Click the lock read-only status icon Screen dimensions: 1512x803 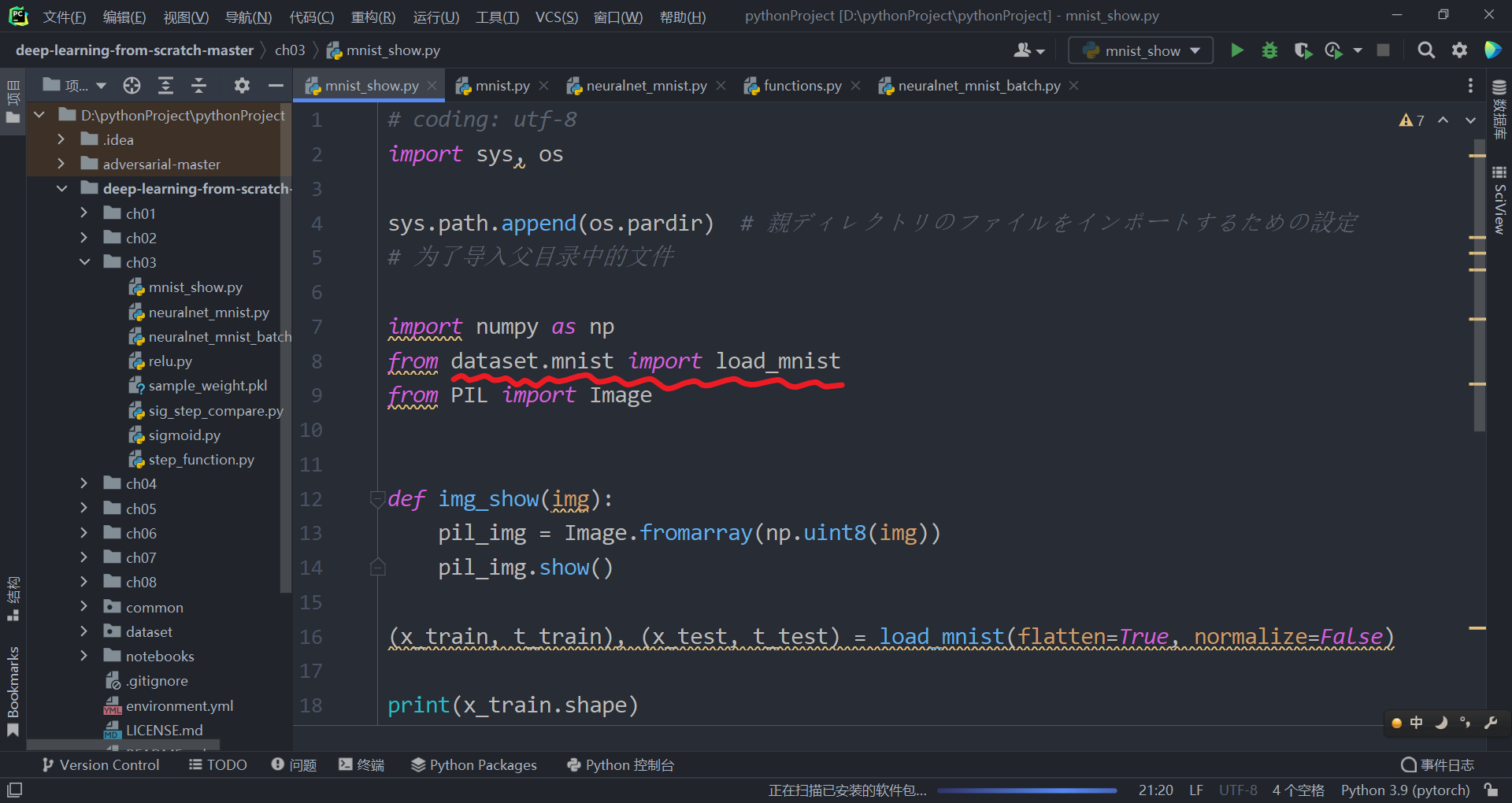pyautogui.click(x=1491, y=790)
